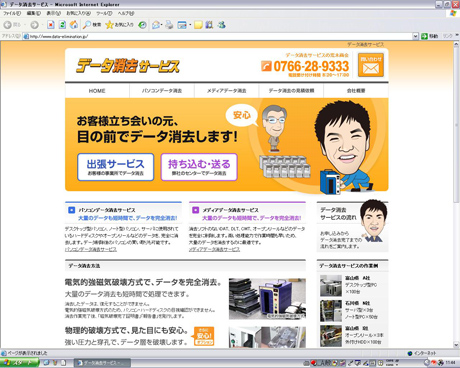This screenshot has width=460, height=368.
Task: Click the Edit page toolbar icon
Action: (182, 25)
